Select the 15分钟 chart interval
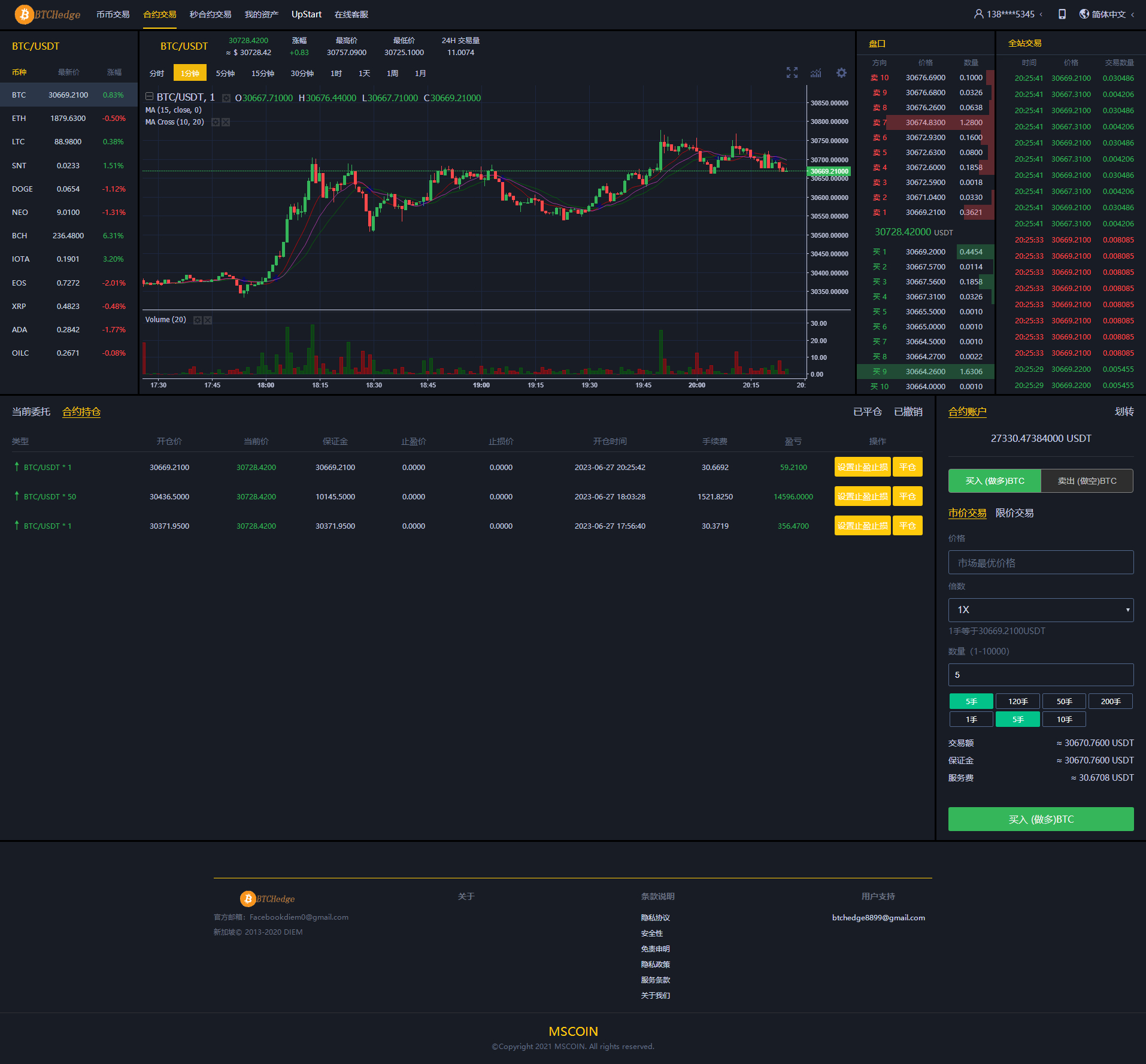Image resolution: width=1146 pixels, height=1064 pixels. click(262, 73)
